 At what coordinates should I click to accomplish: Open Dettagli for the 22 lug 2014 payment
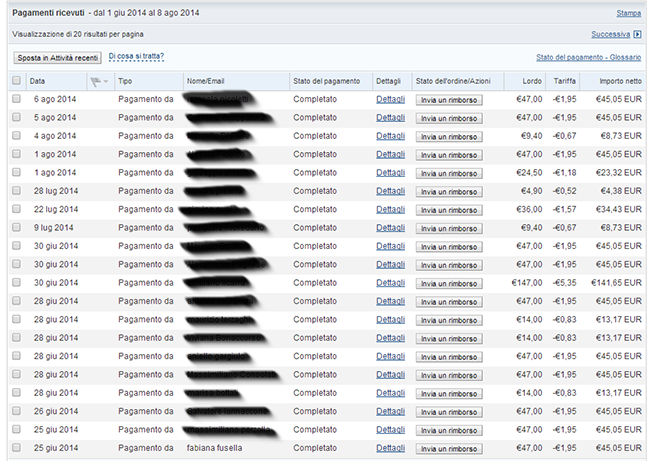[x=390, y=209]
